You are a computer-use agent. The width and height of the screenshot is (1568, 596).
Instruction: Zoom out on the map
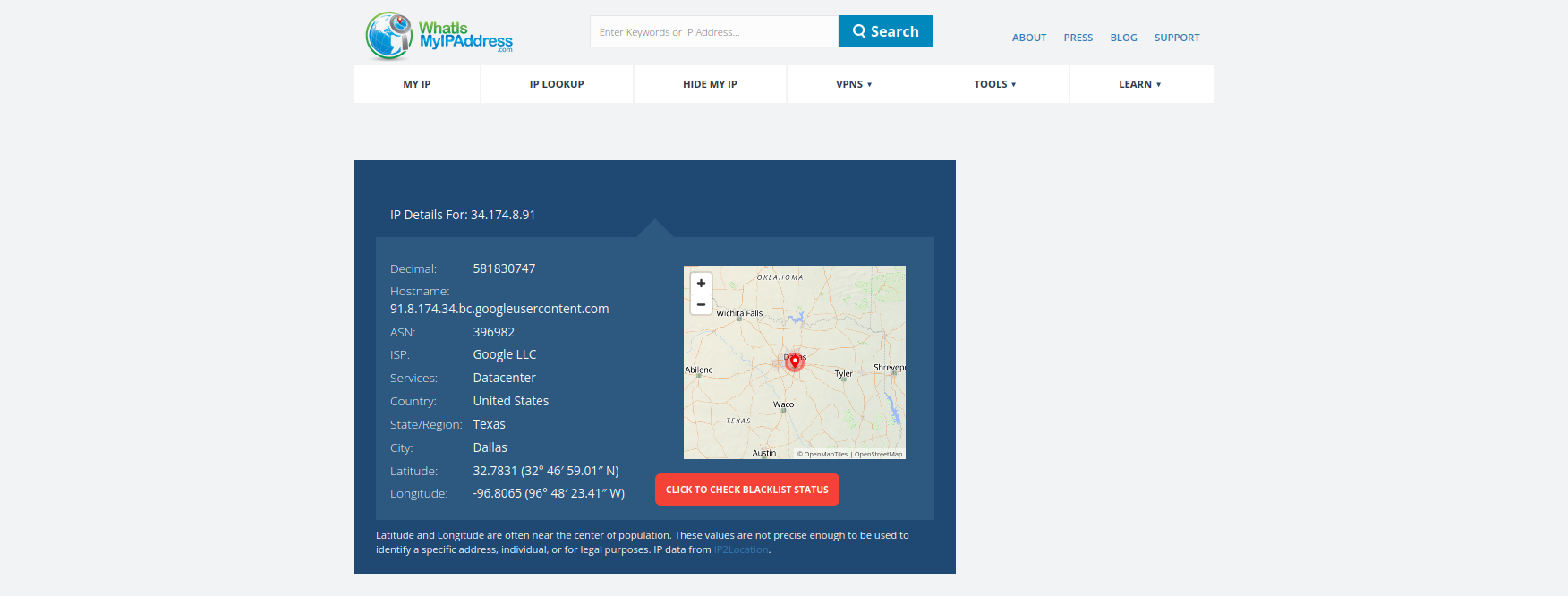tap(701, 304)
